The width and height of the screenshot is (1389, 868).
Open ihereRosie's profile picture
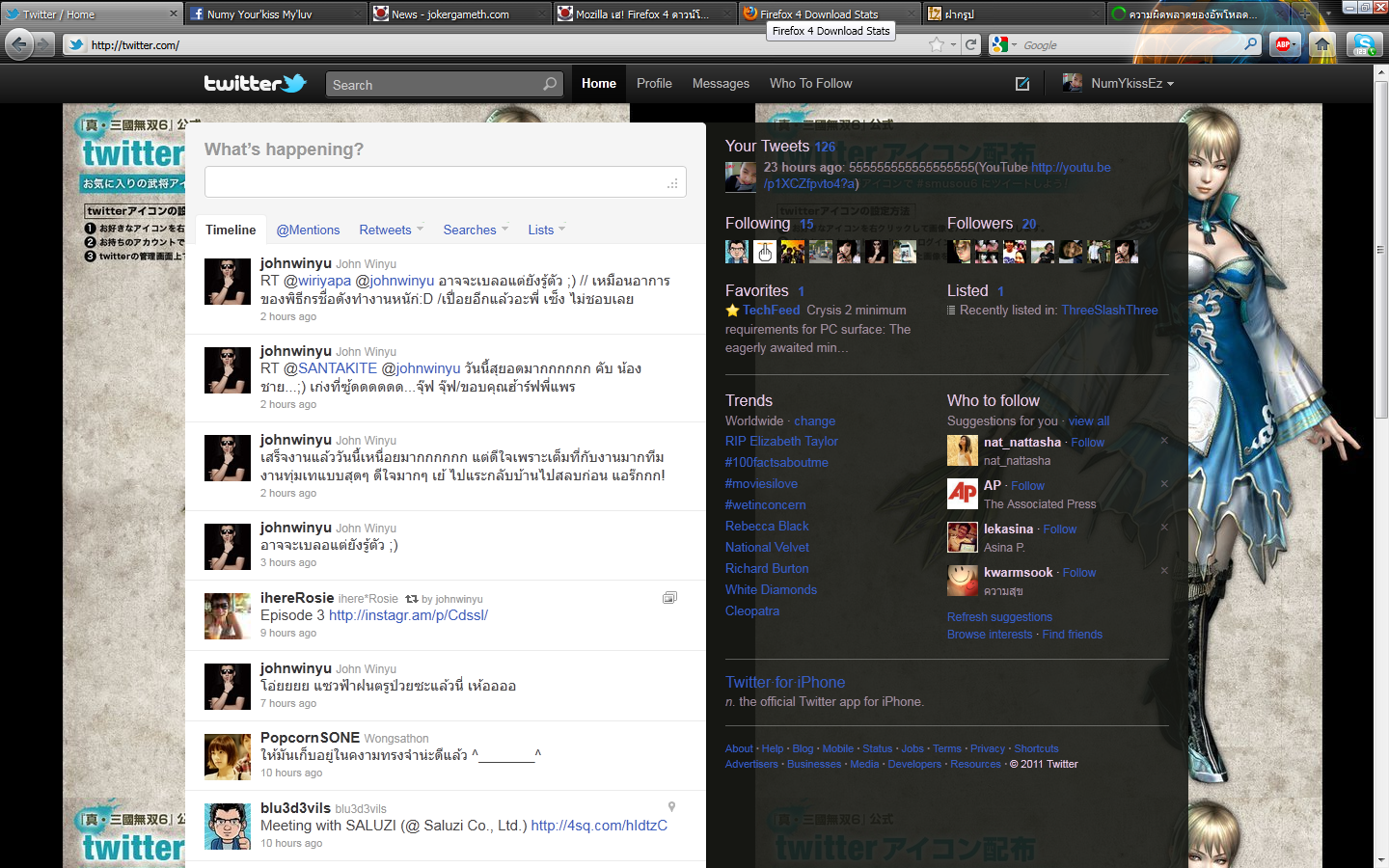tap(228, 616)
